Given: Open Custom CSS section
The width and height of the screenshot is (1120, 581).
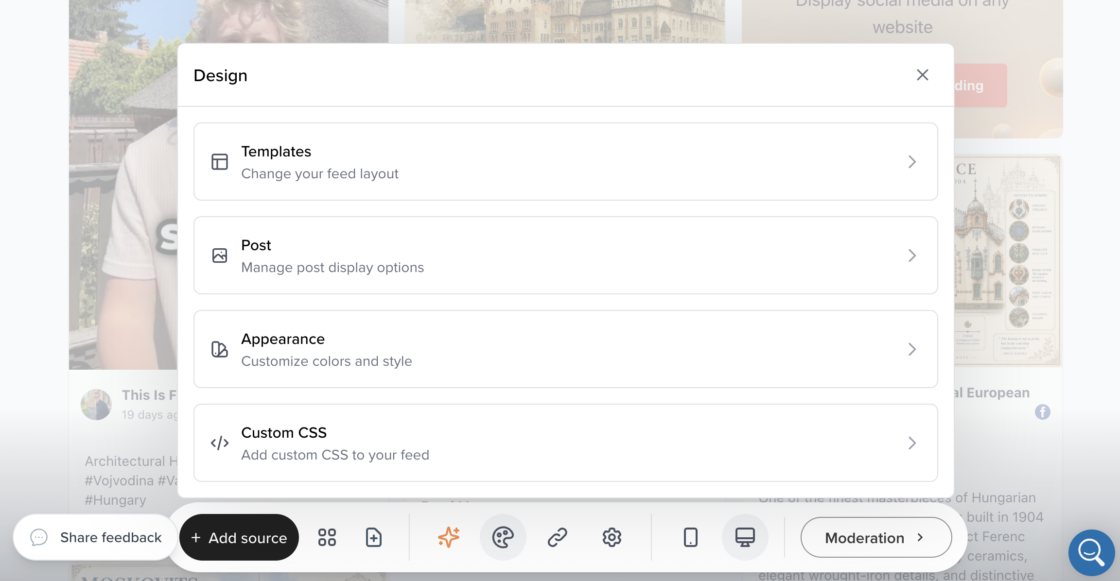Looking at the screenshot, I should [565, 443].
